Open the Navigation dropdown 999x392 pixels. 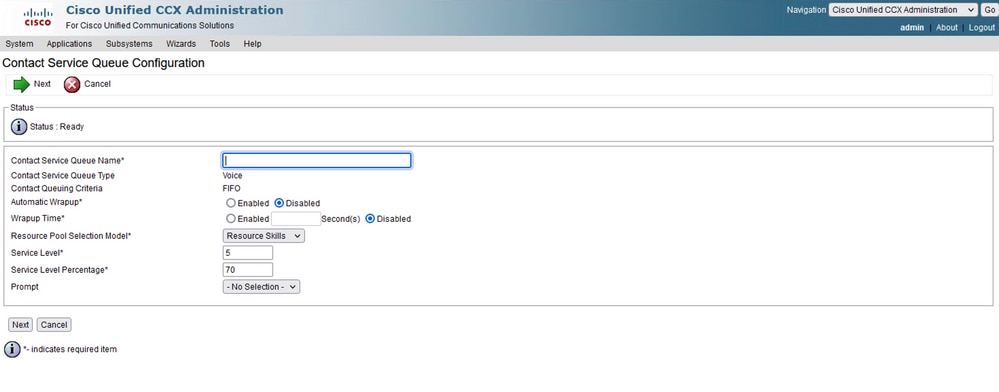pyautogui.click(x=903, y=10)
